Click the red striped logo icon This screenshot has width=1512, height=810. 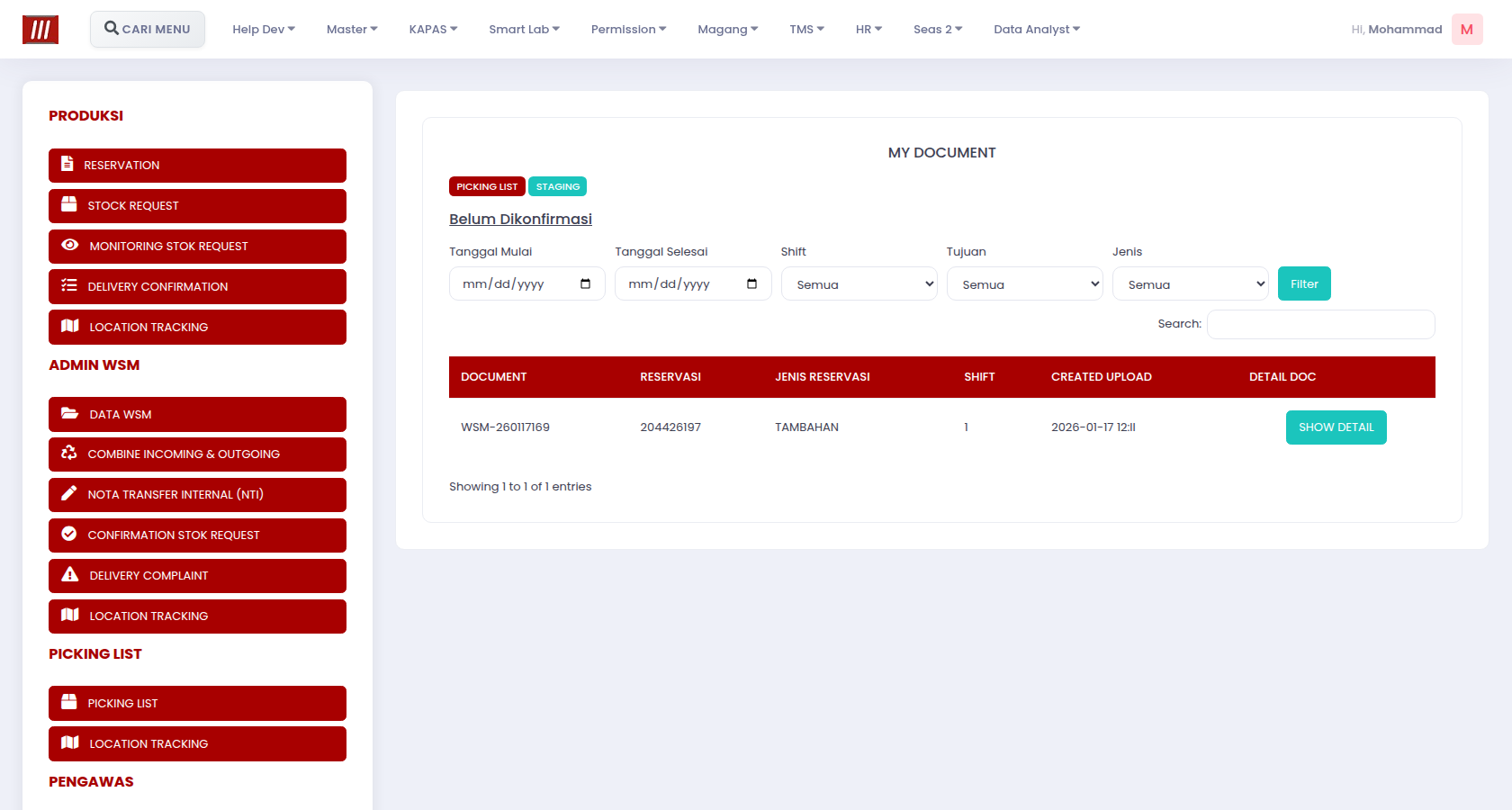click(x=40, y=30)
